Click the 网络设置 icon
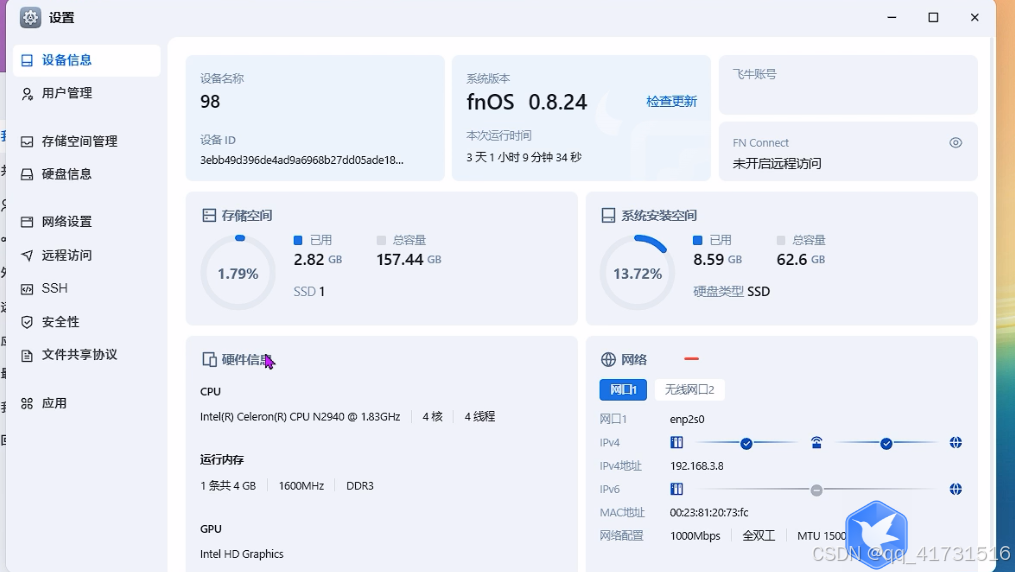Viewport: 1015px width, 572px height. pyautogui.click(x=27, y=222)
